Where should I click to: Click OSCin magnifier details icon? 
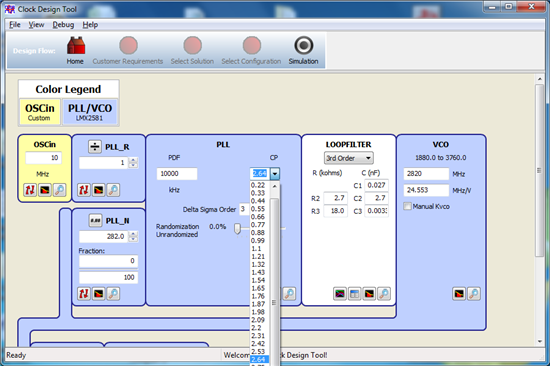pos(59,190)
